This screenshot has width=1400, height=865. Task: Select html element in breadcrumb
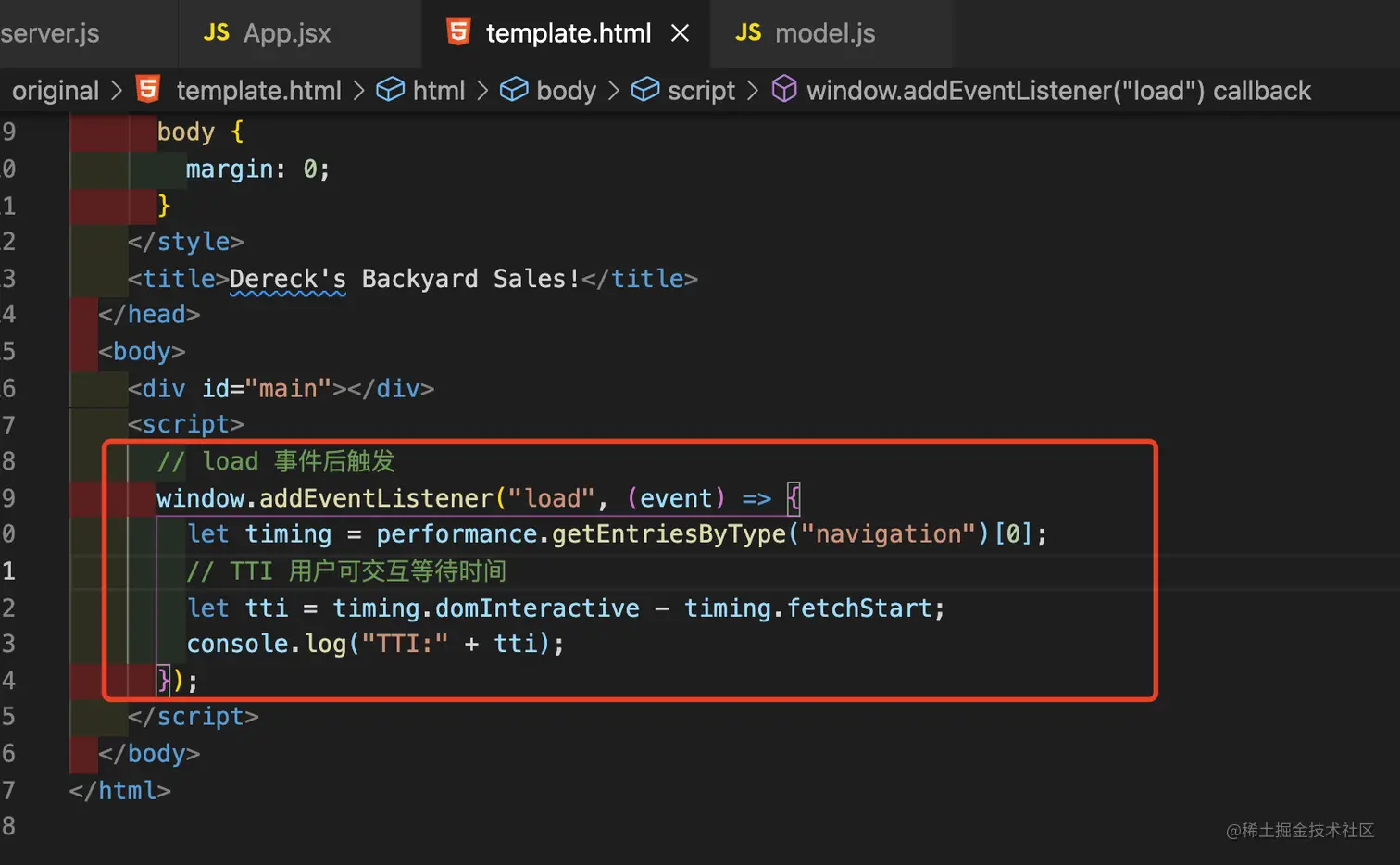439,91
